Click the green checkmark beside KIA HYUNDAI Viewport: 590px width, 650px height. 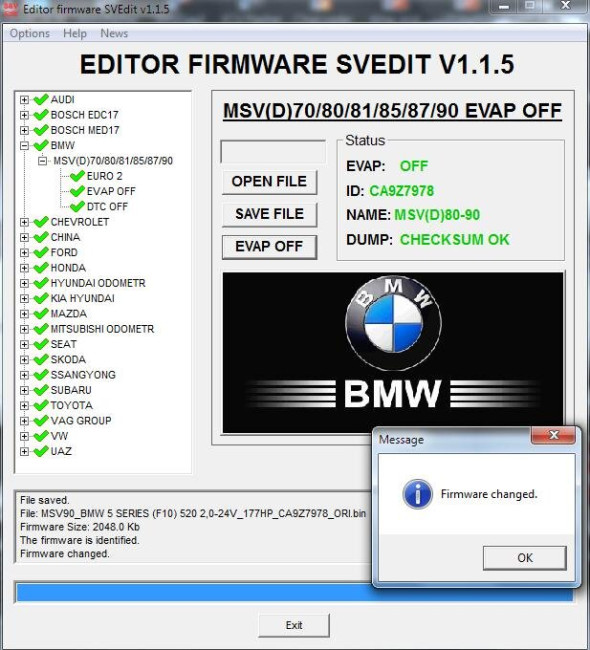tap(41, 298)
